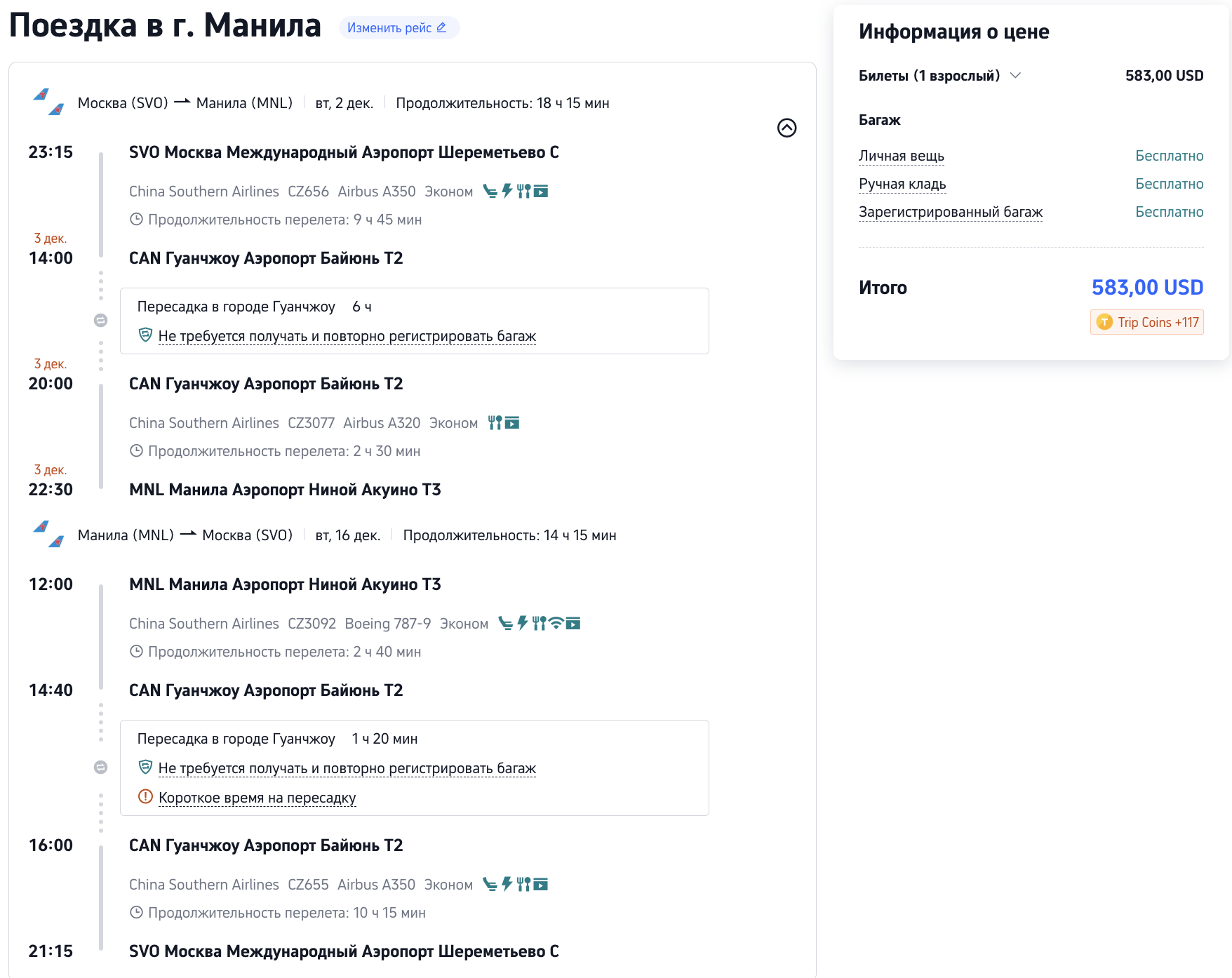Click the CZ3077 in-flight meal icon
Screen dimensions: 1232x978
495,422
